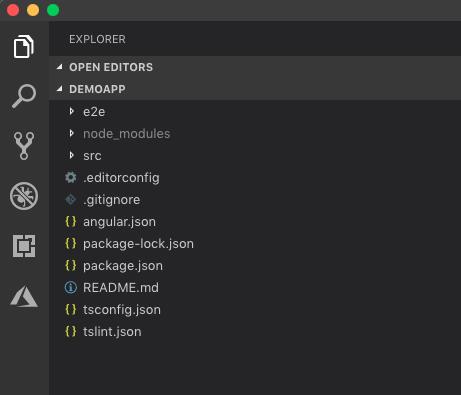Screen dimensions: 461x395
Task: Select the .gitignore file
Action: click(255, 199)
